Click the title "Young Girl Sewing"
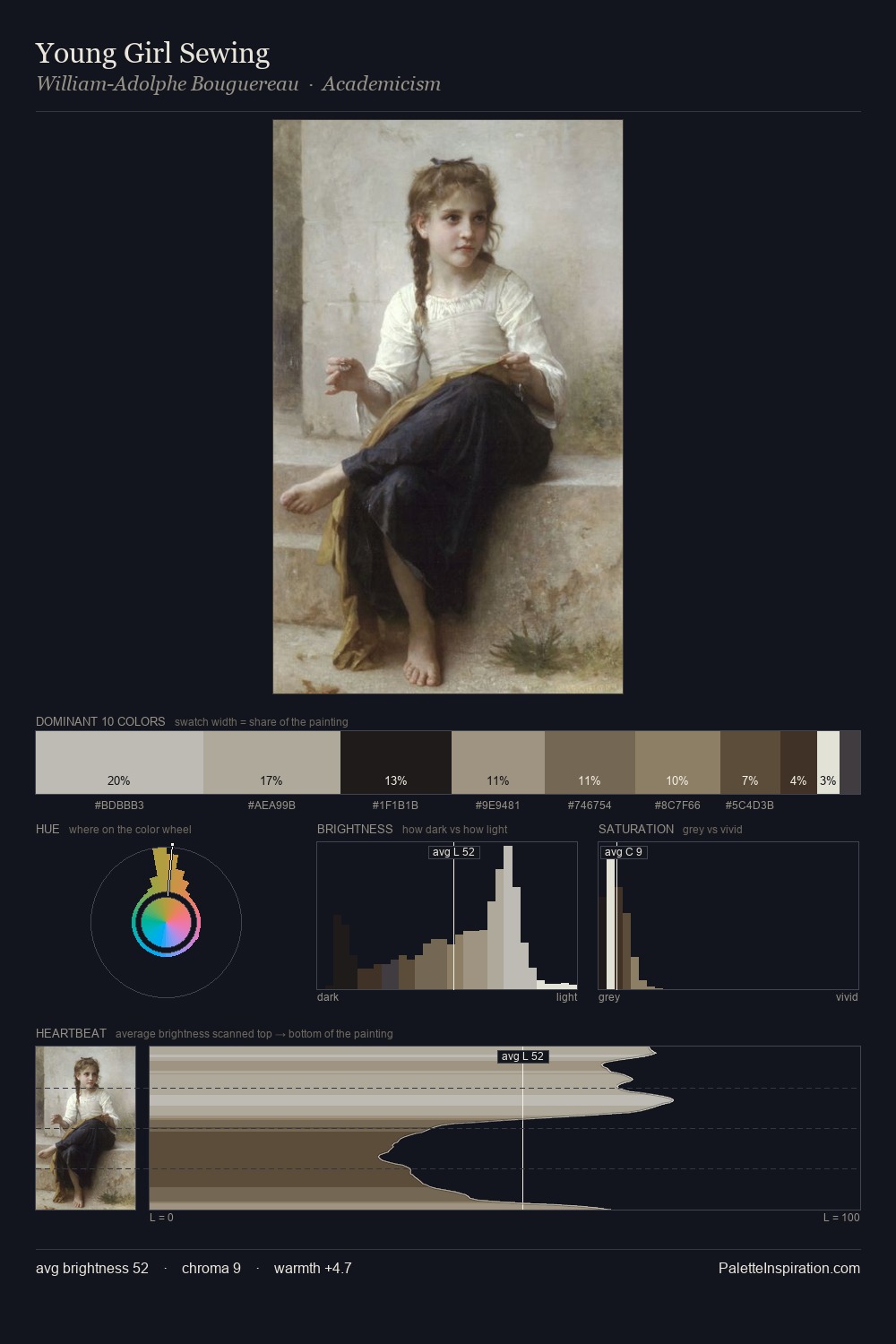Viewport: 896px width, 1344px height. [x=152, y=53]
